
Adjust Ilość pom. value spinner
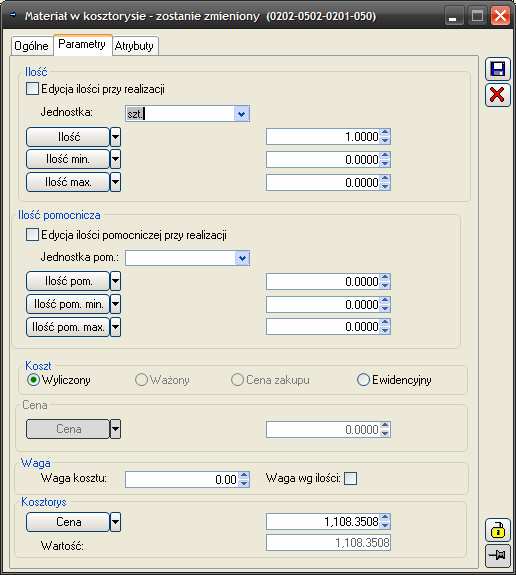[x=385, y=282]
